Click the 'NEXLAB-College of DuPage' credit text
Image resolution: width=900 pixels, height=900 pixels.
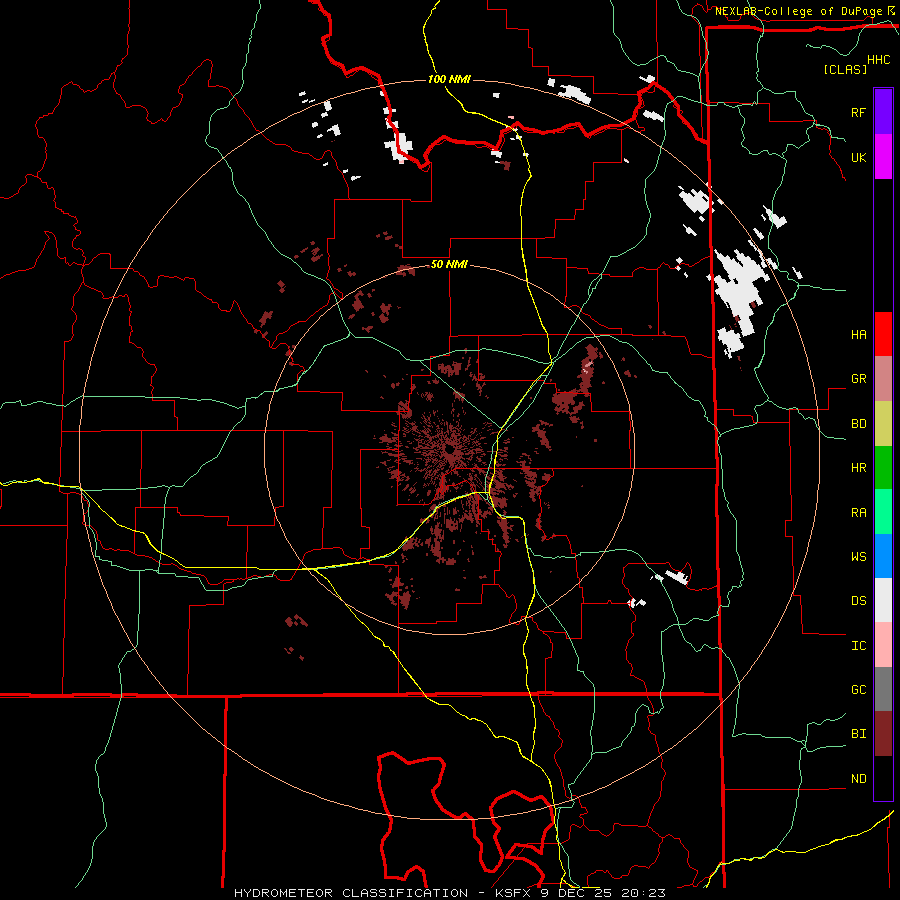[798, 11]
